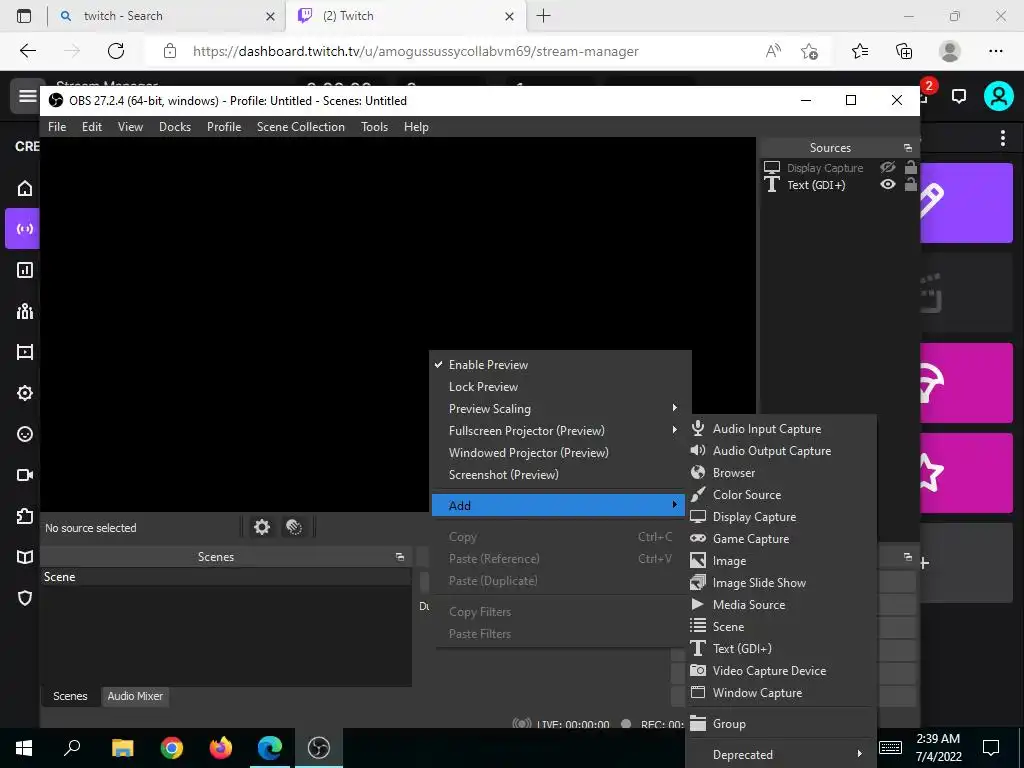Viewport: 1024px width, 768px height.
Task: Open the OBS Tools menu
Action: (x=374, y=127)
